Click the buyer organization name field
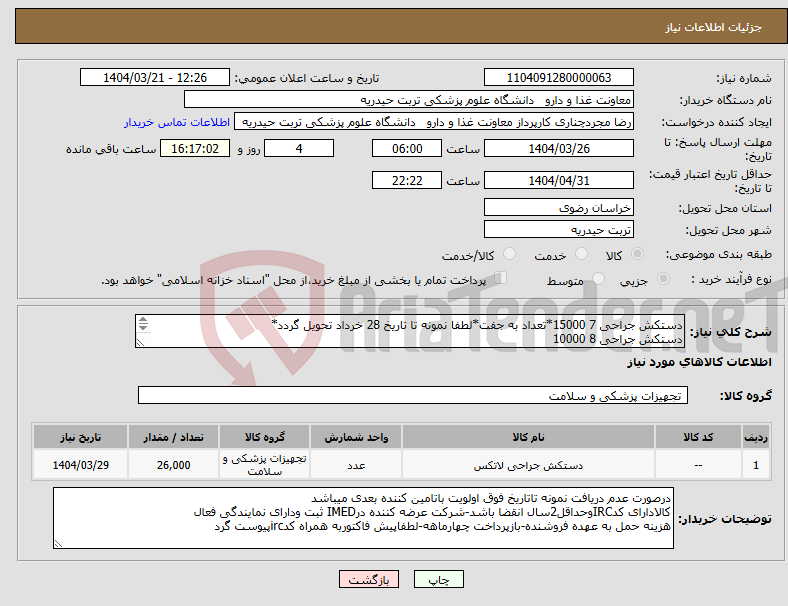This screenshot has width=788, height=606. [x=409, y=99]
